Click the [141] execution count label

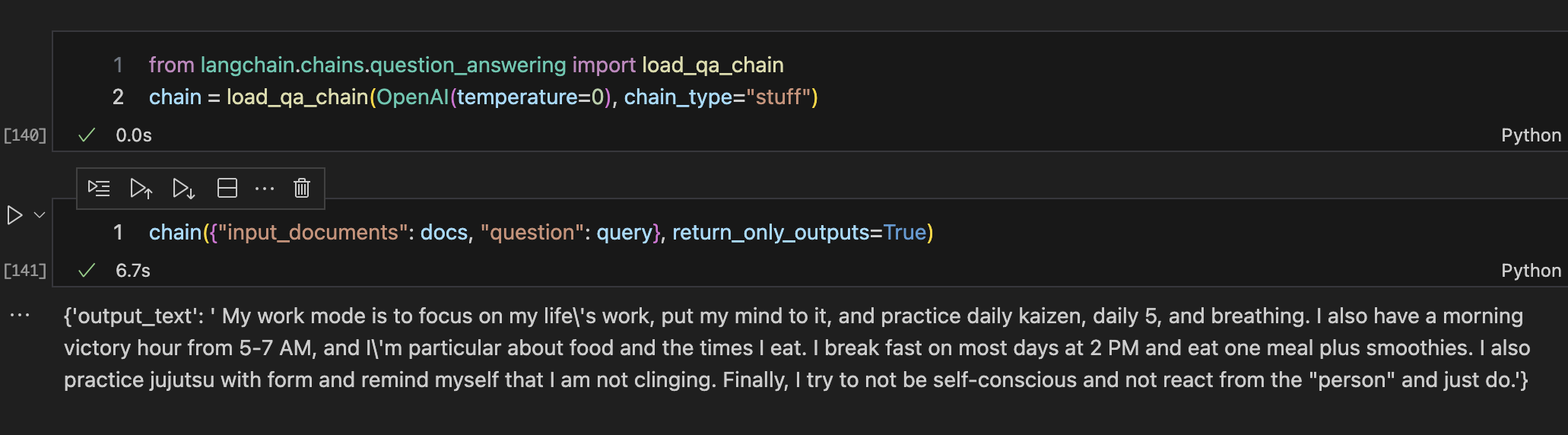pyautogui.click(x=25, y=271)
